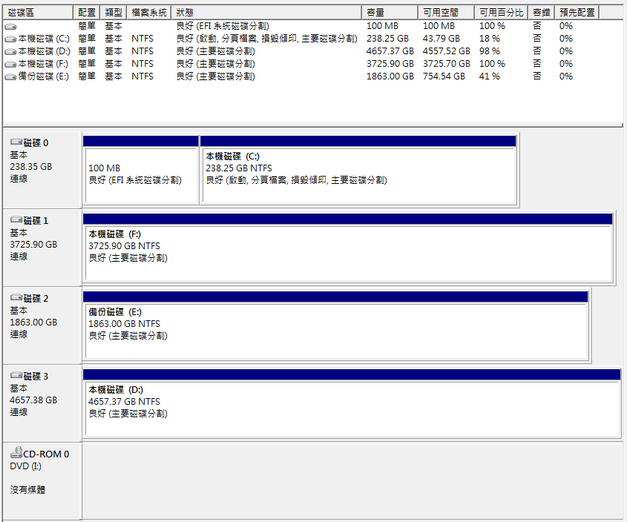Click drive icon beside 本機磁碟 (C:) row

coord(10,39)
